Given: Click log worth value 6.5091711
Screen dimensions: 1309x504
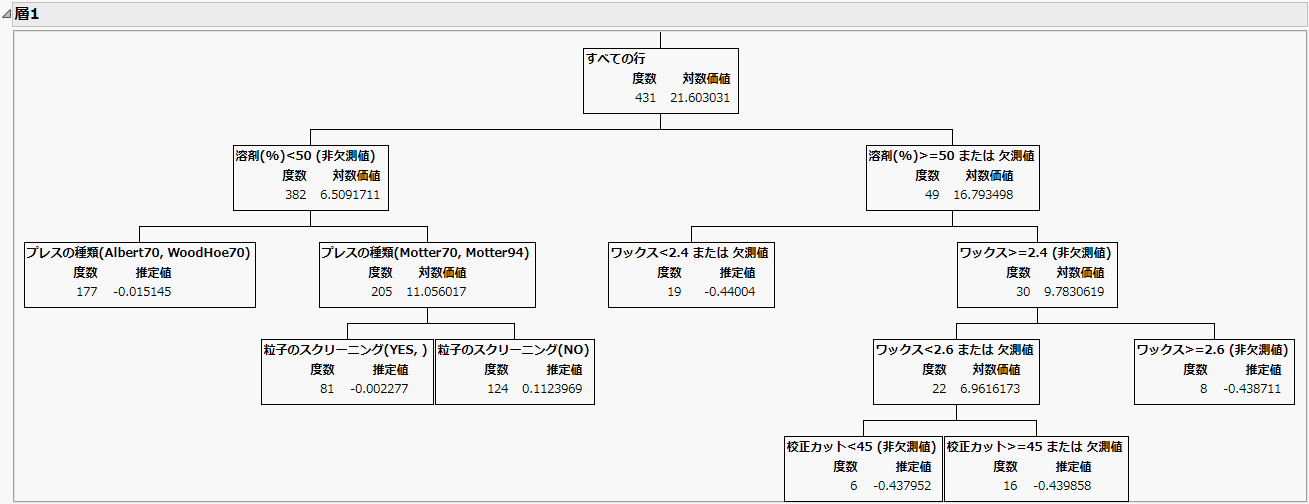Looking at the screenshot, I should (350, 194).
